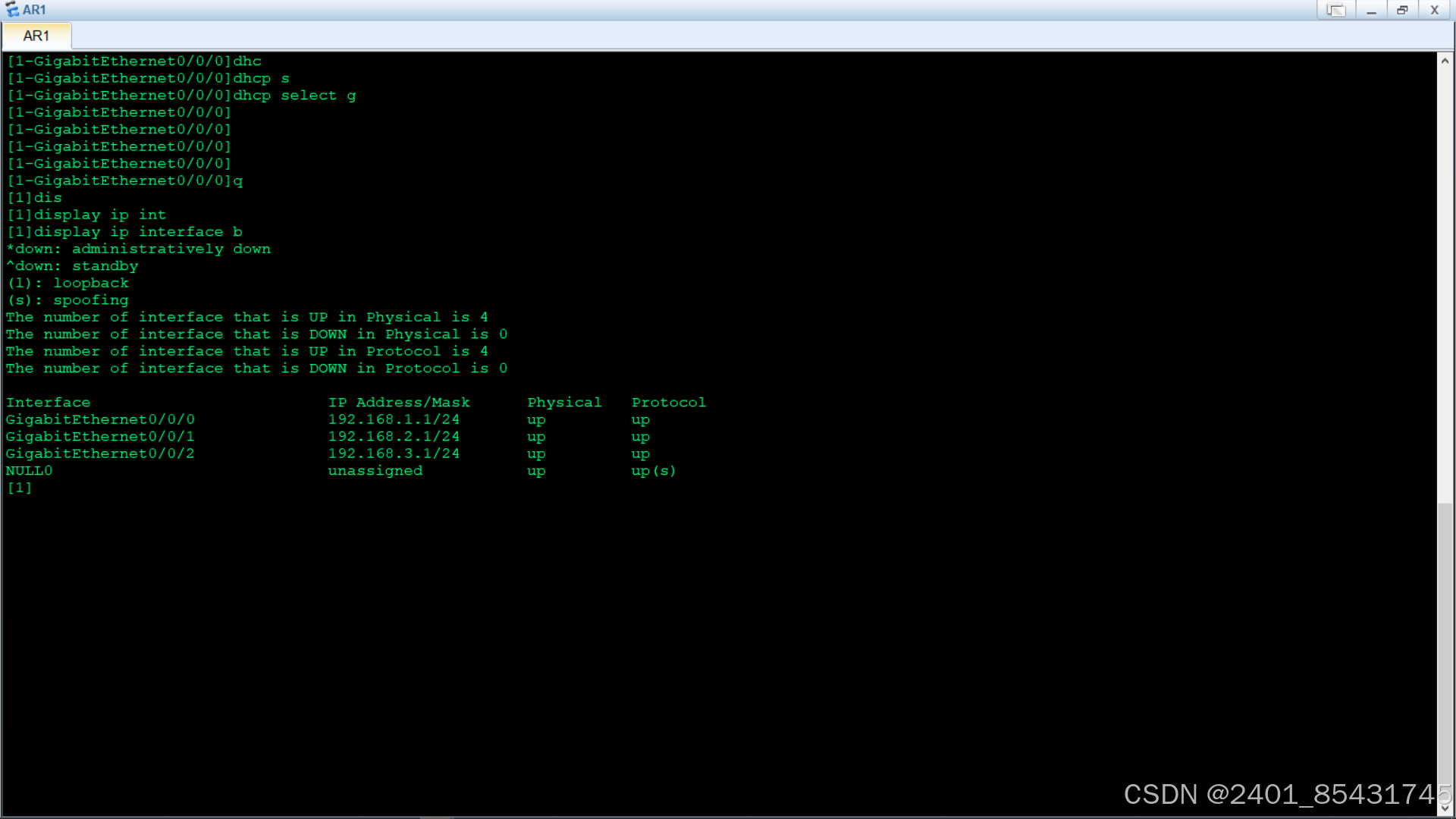Click the vertical scrollbar thumb

1445,652
